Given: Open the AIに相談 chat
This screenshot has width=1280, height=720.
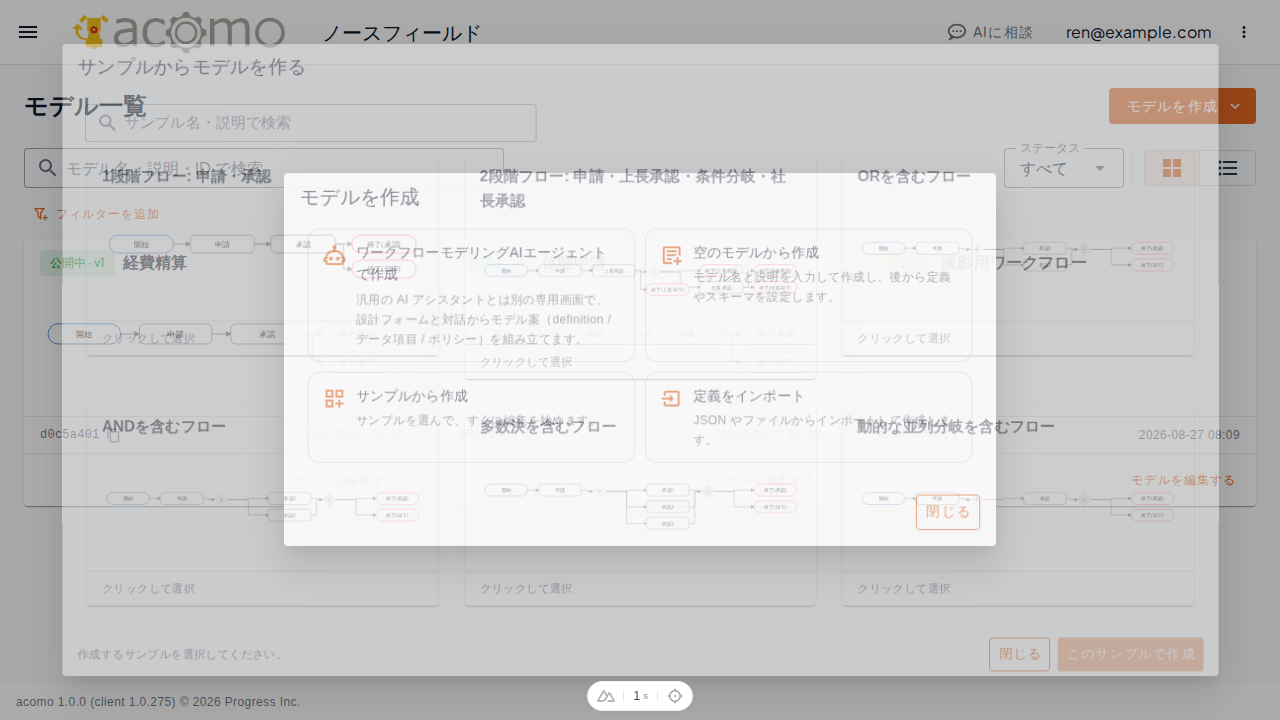Looking at the screenshot, I should (990, 32).
